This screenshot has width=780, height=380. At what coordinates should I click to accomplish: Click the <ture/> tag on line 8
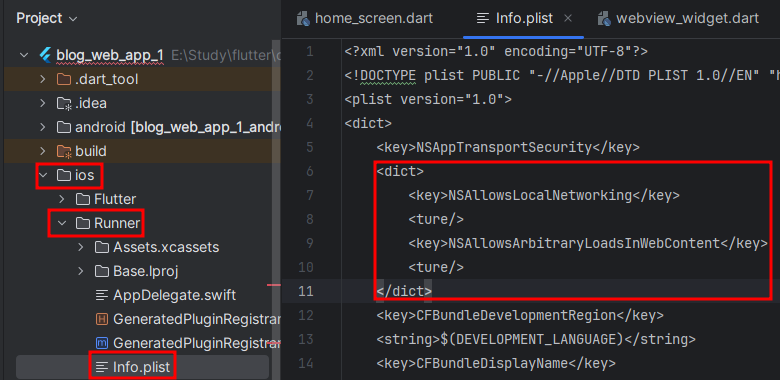(436, 219)
